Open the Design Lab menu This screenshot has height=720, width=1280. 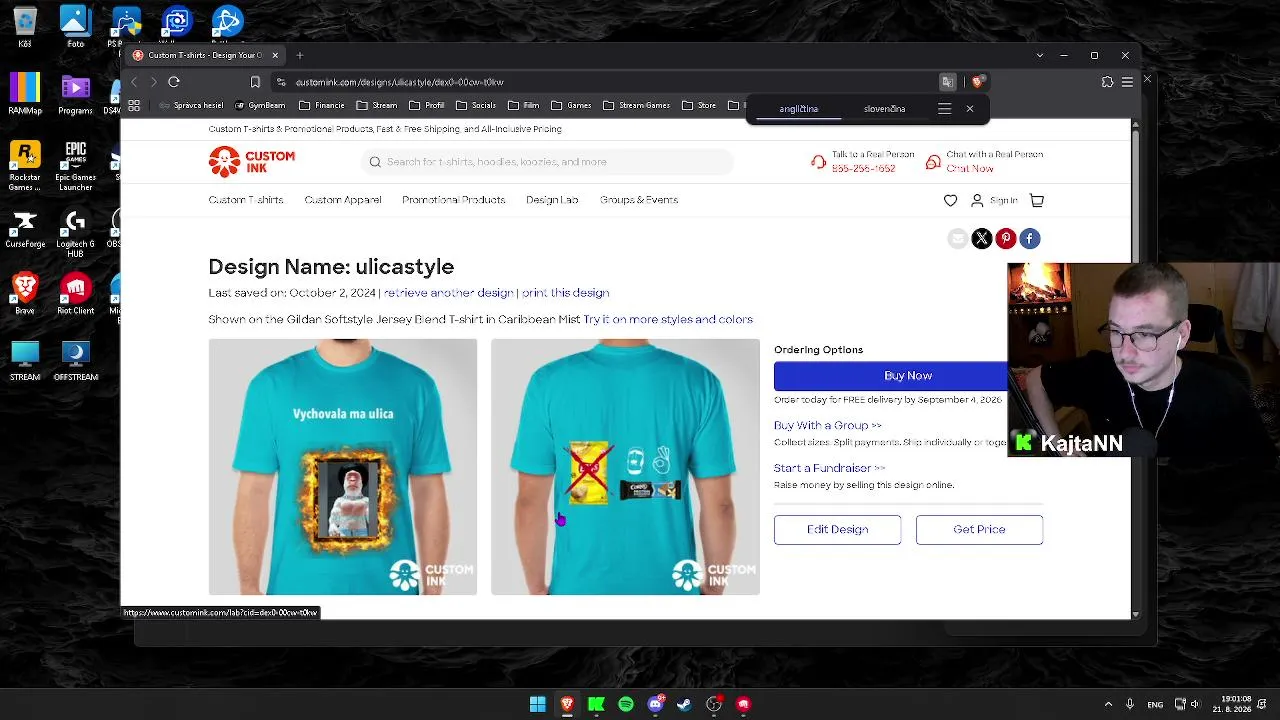(x=552, y=200)
